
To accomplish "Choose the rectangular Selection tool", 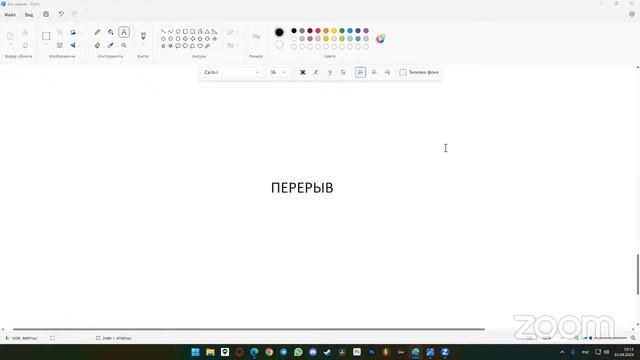I will (46, 36).
